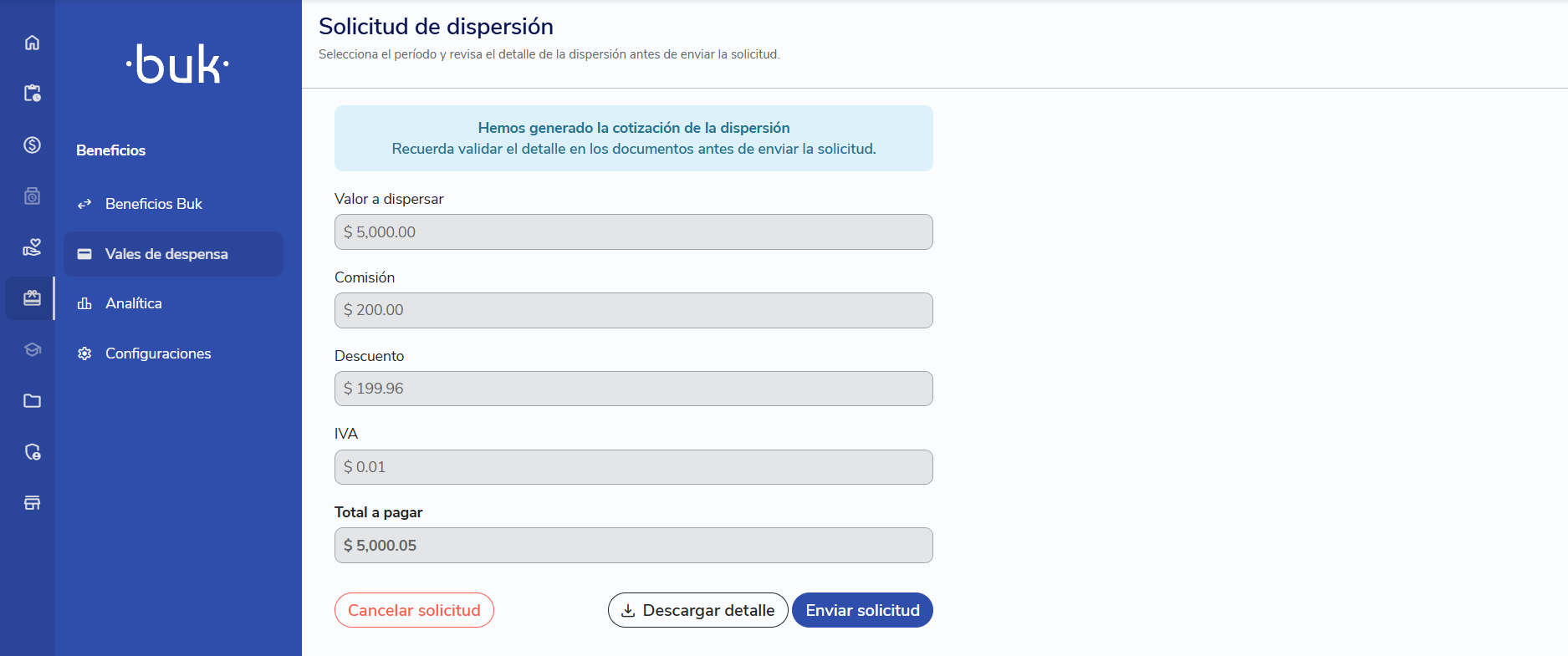Click the hand holding heart icon
The image size is (1568, 656).
pos(32,247)
